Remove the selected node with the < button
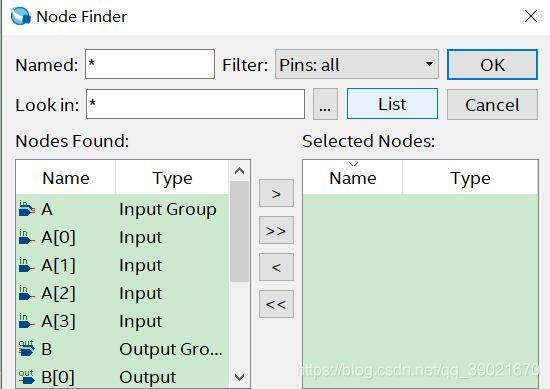 [276, 267]
